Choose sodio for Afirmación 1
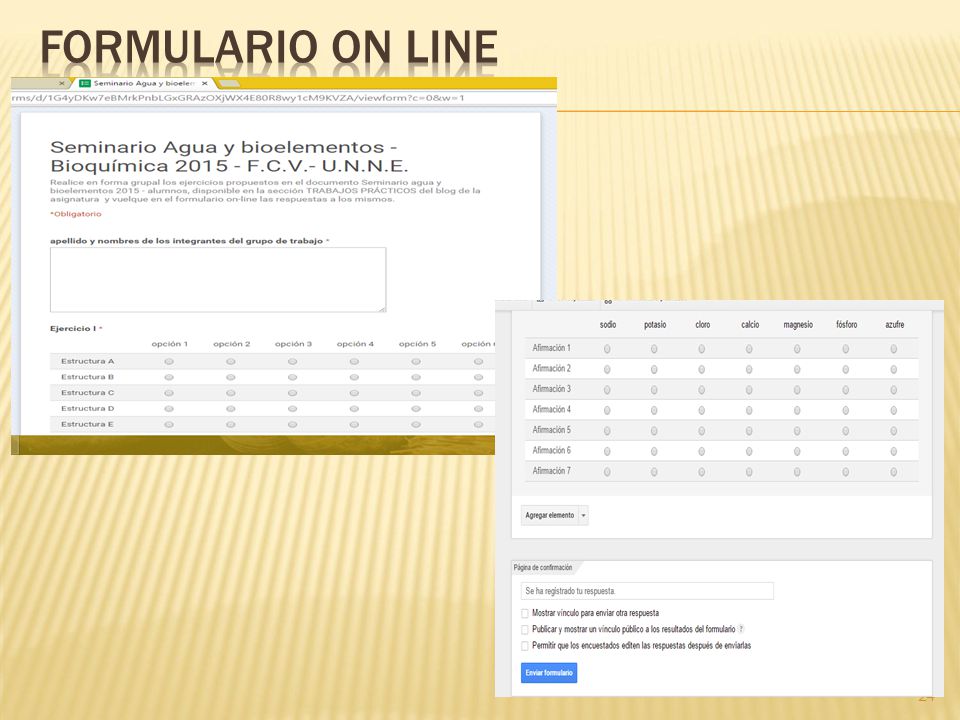Image resolution: width=960 pixels, height=720 pixels. coord(607,349)
